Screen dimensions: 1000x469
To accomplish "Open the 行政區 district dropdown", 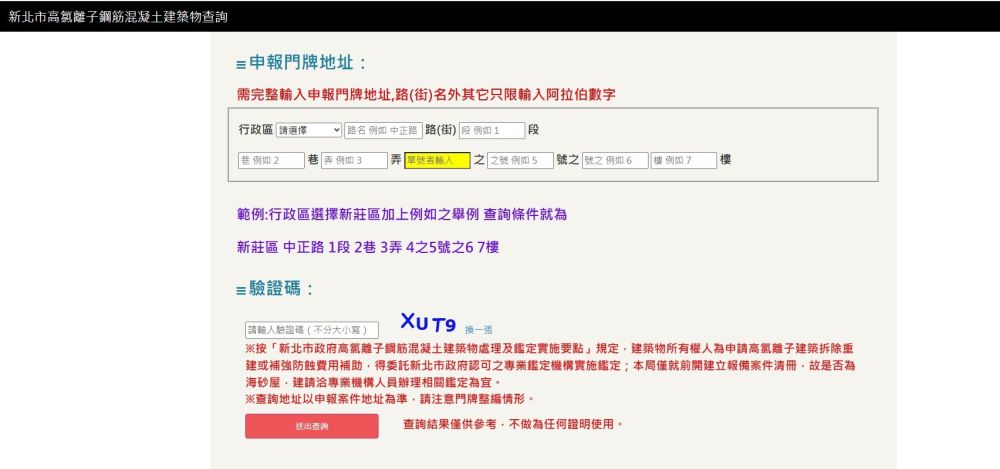I will 309,130.
